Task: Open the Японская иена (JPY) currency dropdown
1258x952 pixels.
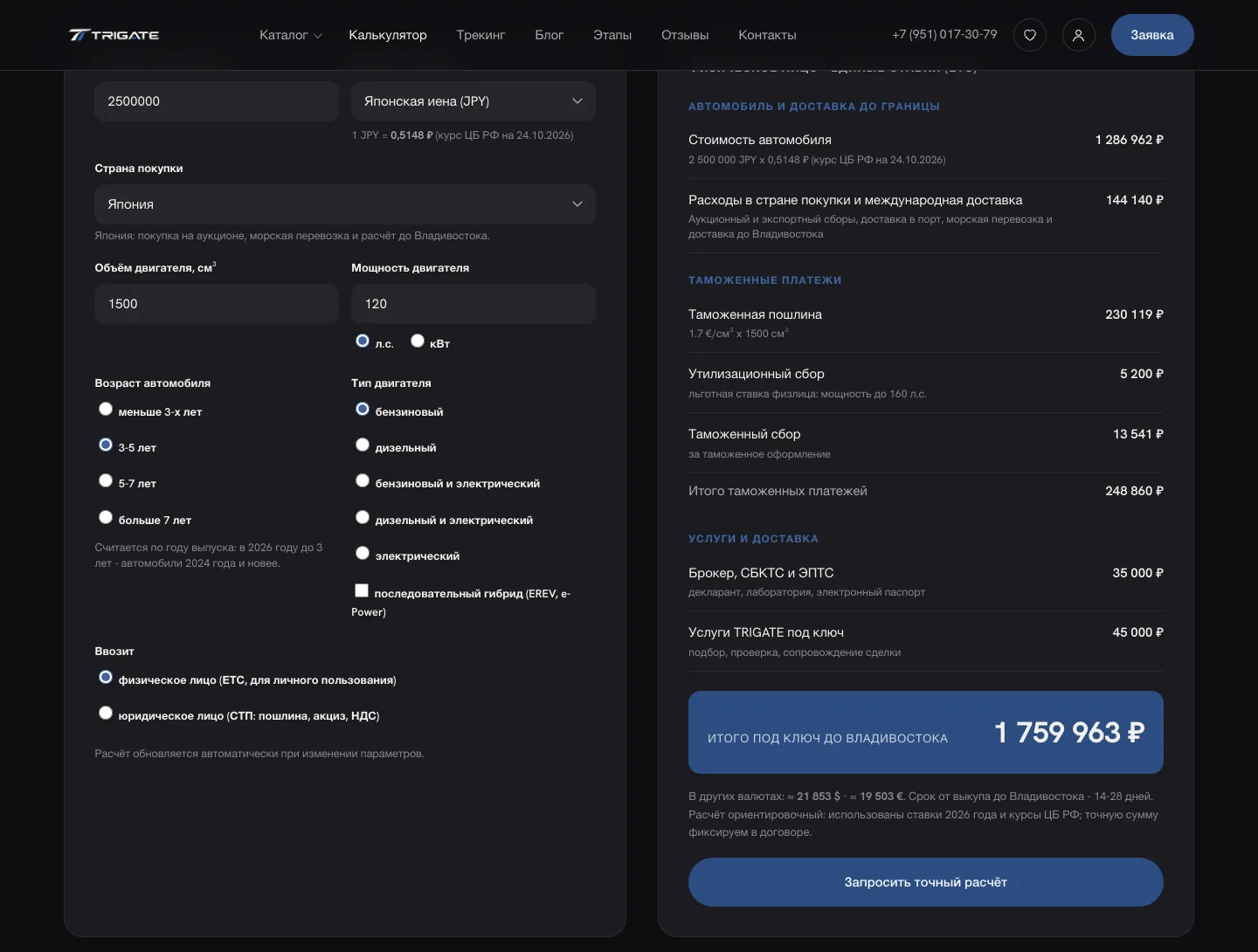Action: tap(473, 101)
